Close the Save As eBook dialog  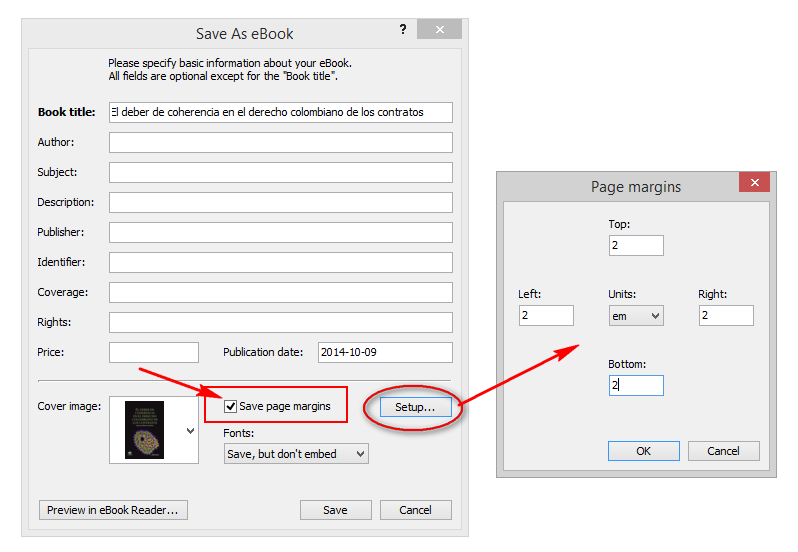[x=441, y=30]
